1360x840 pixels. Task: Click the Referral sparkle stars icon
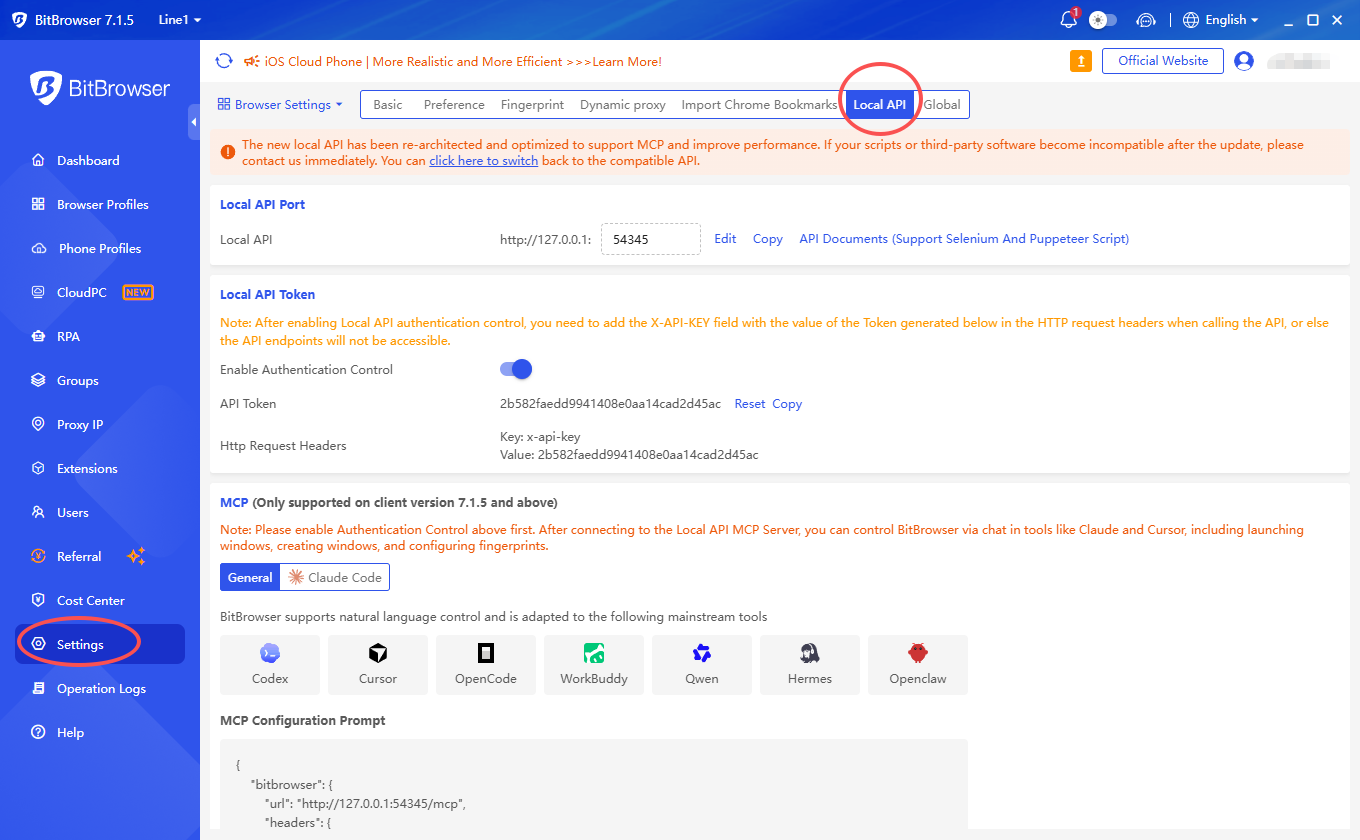[137, 556]
